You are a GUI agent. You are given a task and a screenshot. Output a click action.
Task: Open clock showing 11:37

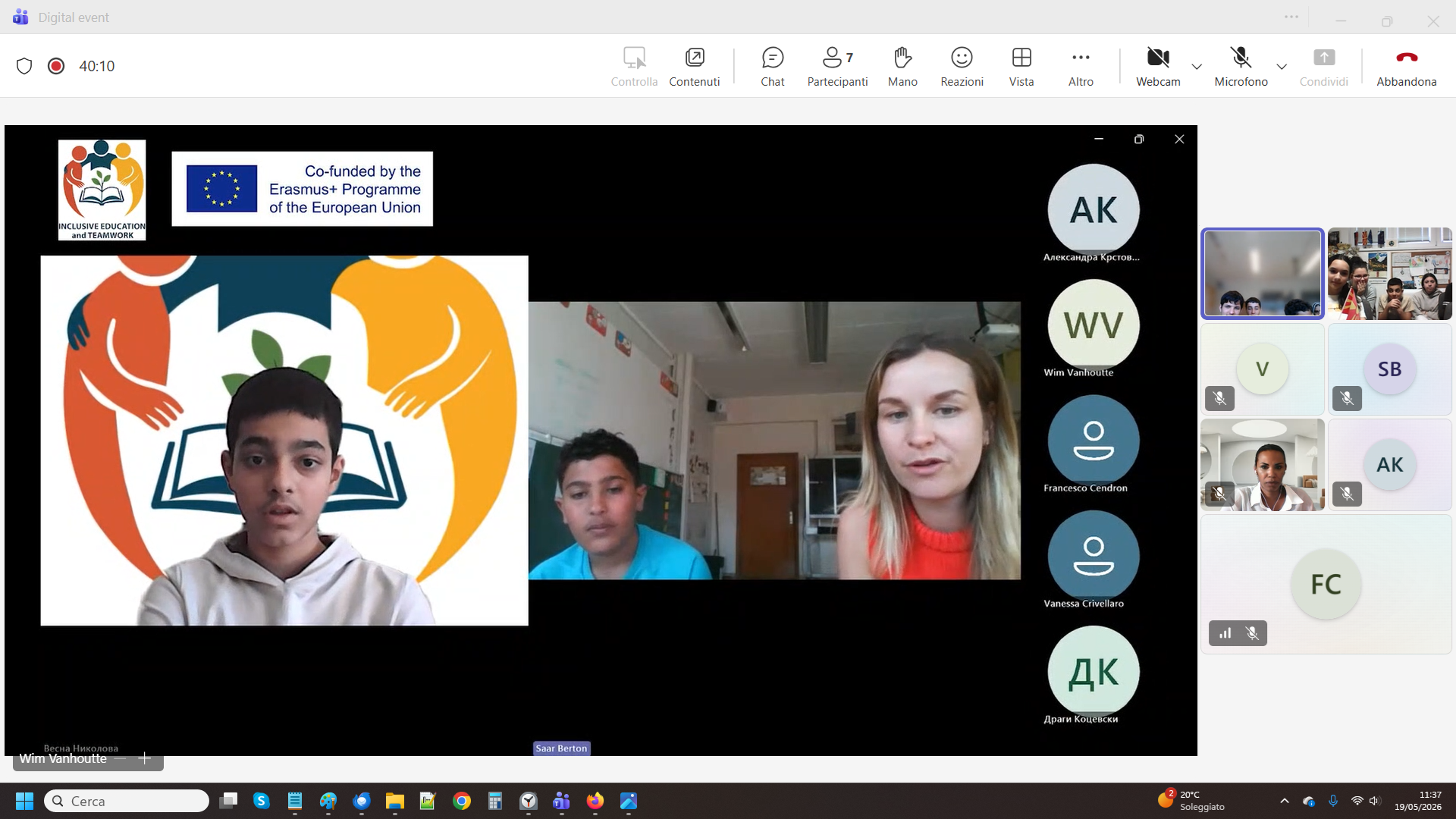pos(1417,801)
